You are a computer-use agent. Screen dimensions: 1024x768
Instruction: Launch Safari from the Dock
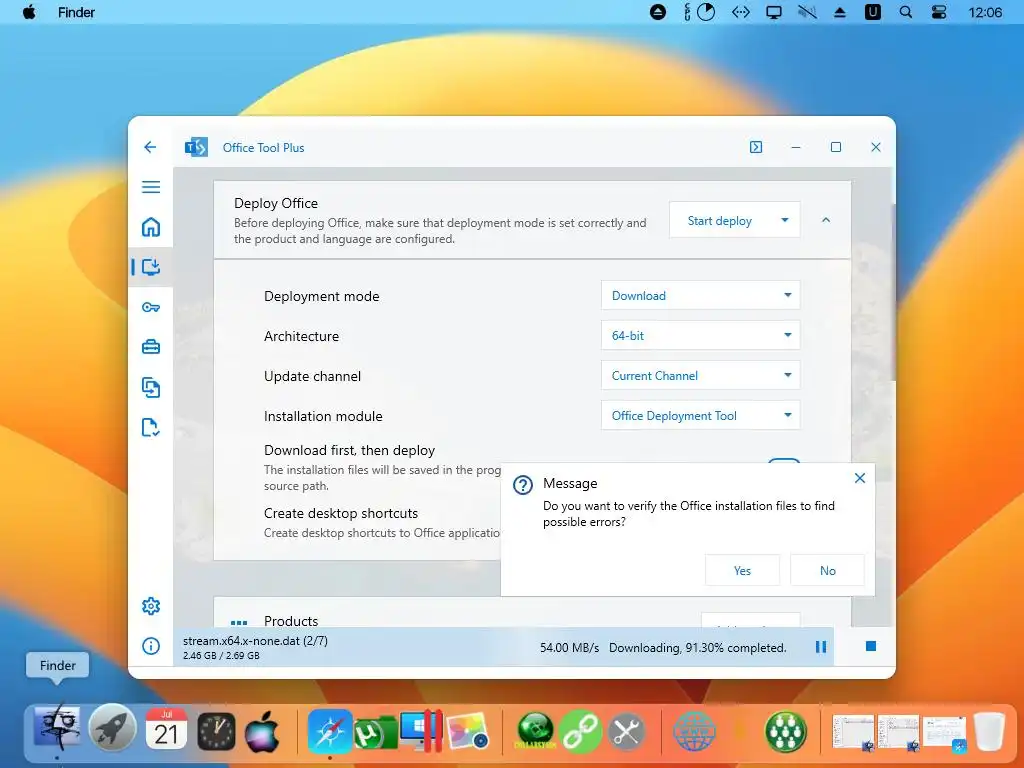330,731
